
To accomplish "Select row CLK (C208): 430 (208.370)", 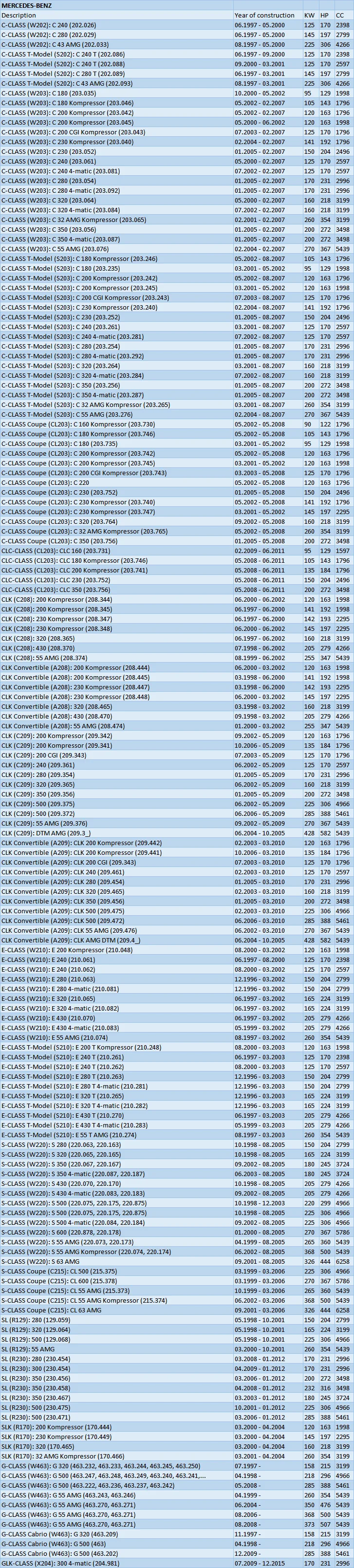I will pos(177,648).
